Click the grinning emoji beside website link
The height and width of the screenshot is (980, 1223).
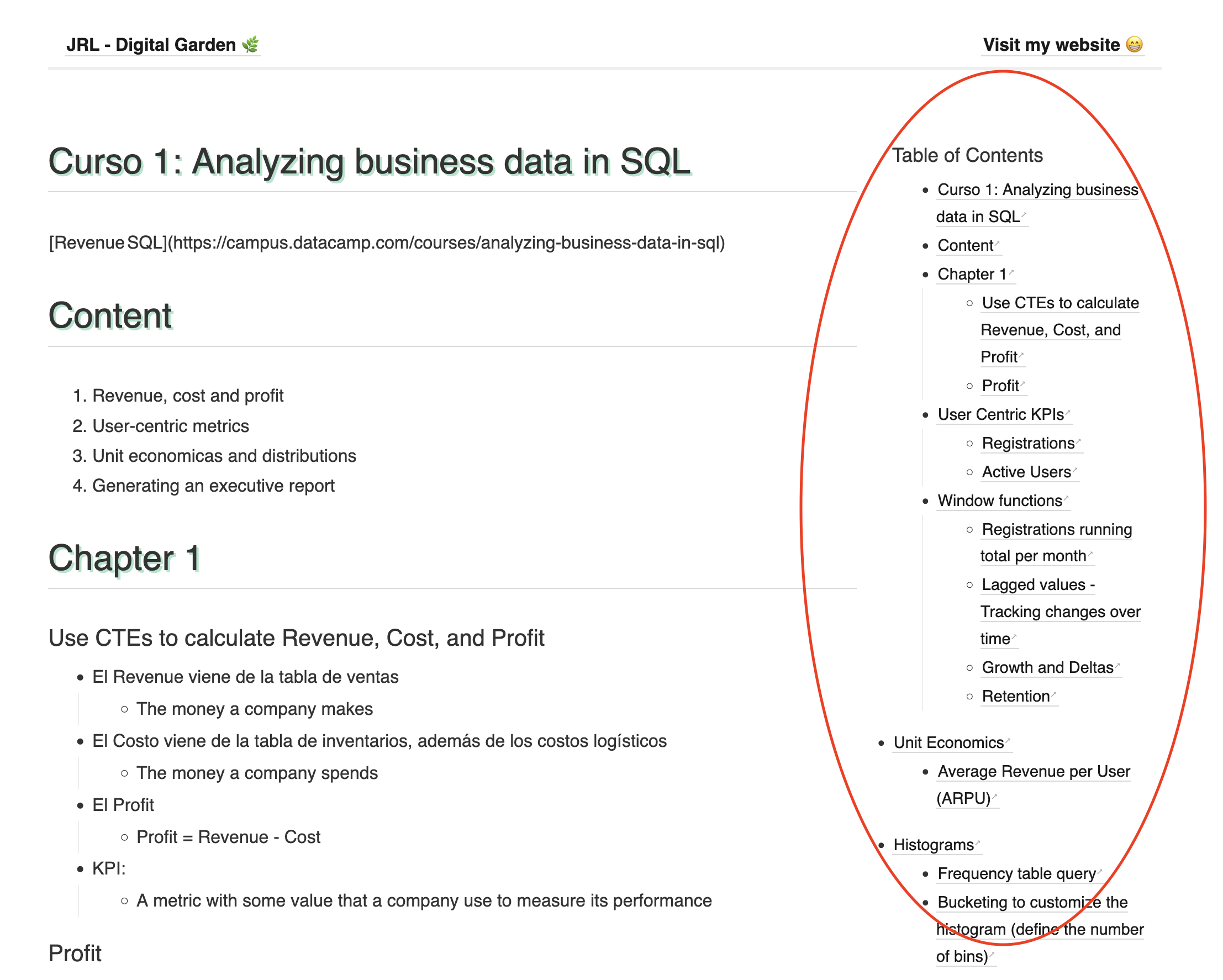pos(1134,44)
